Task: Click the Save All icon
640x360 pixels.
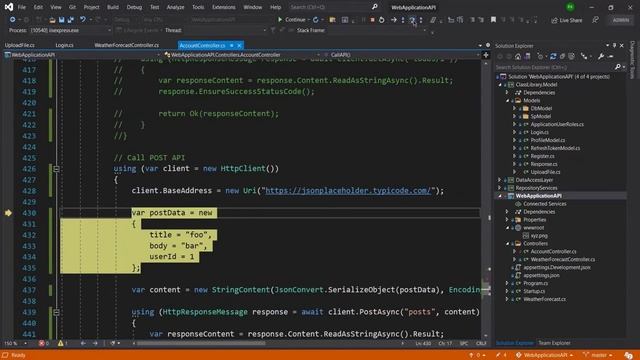Action: coord(71,20)
